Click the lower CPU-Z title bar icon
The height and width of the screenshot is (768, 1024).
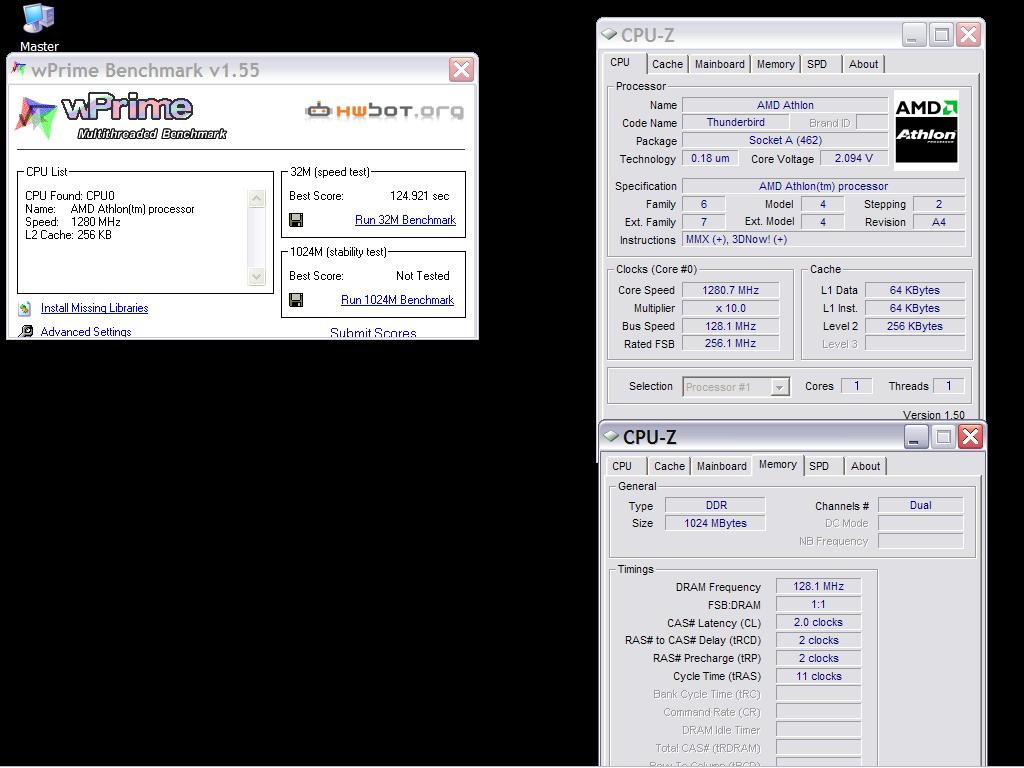click(611, 436)
